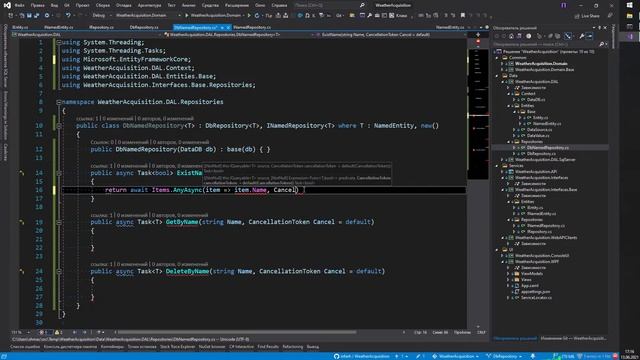Click the Solution Explorer back navigation icon

coord(497,36)
